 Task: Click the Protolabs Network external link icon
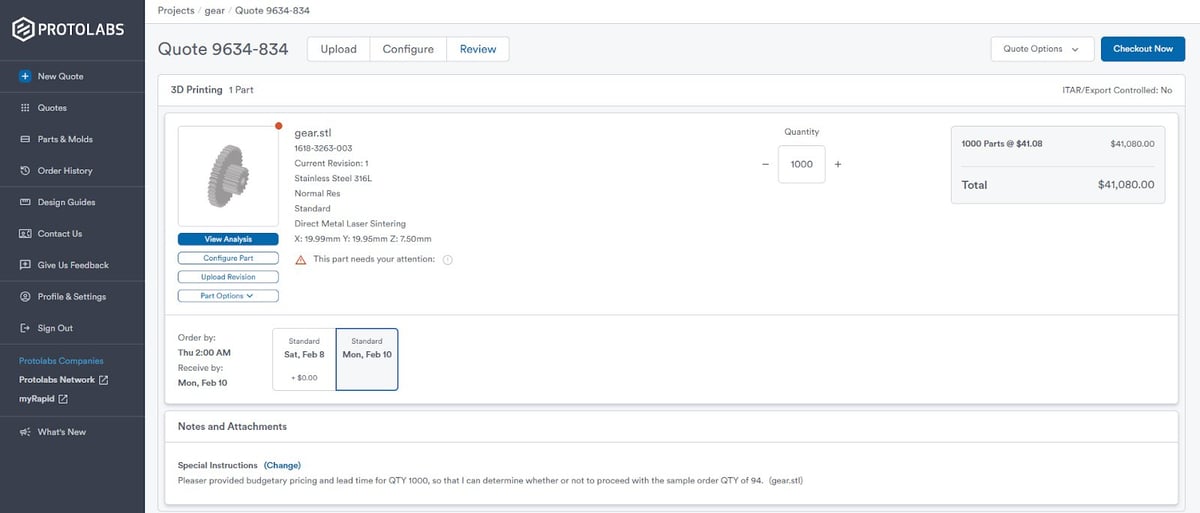[104, 380]
